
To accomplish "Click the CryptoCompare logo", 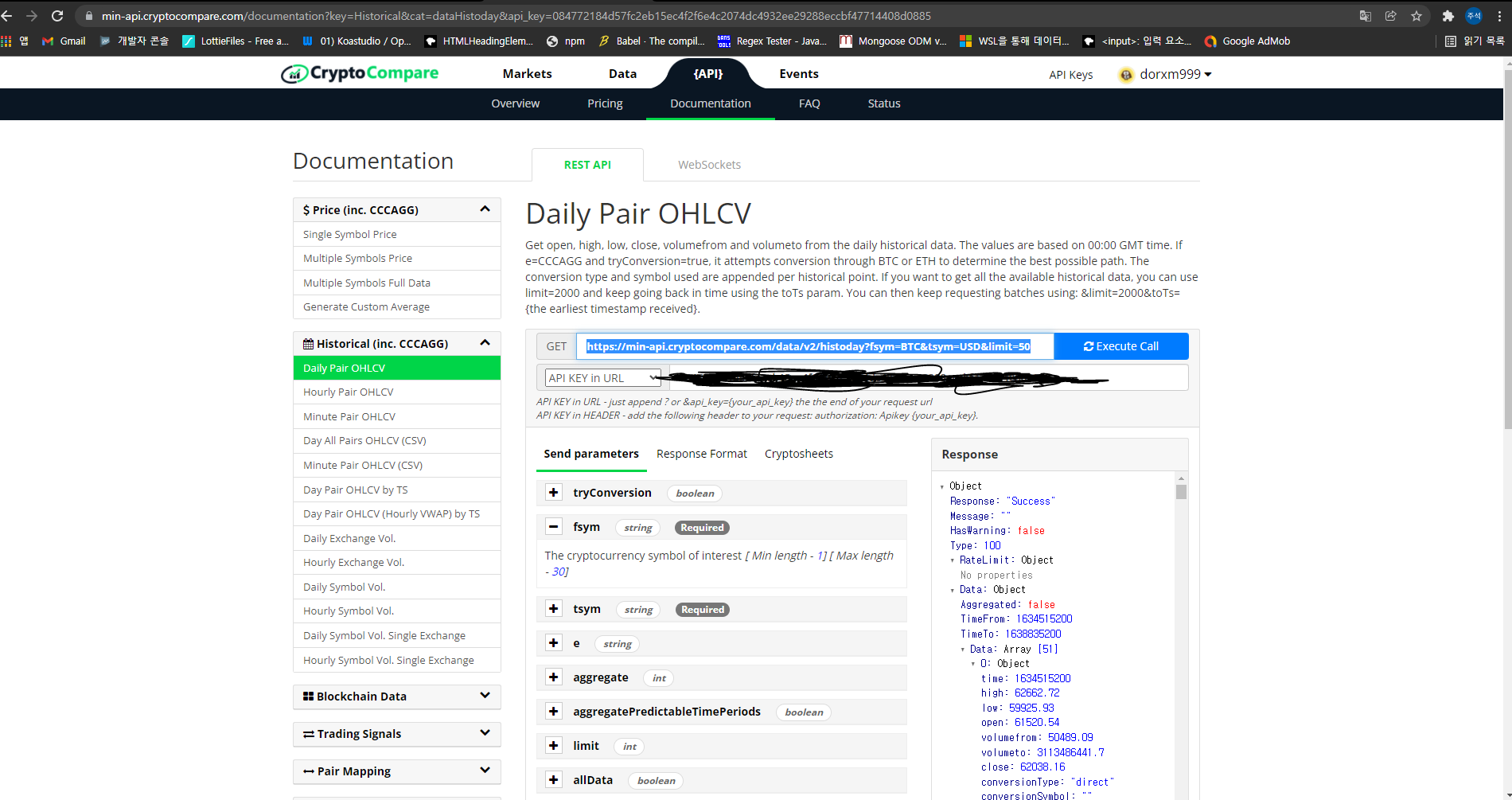I will click(360, 73).
